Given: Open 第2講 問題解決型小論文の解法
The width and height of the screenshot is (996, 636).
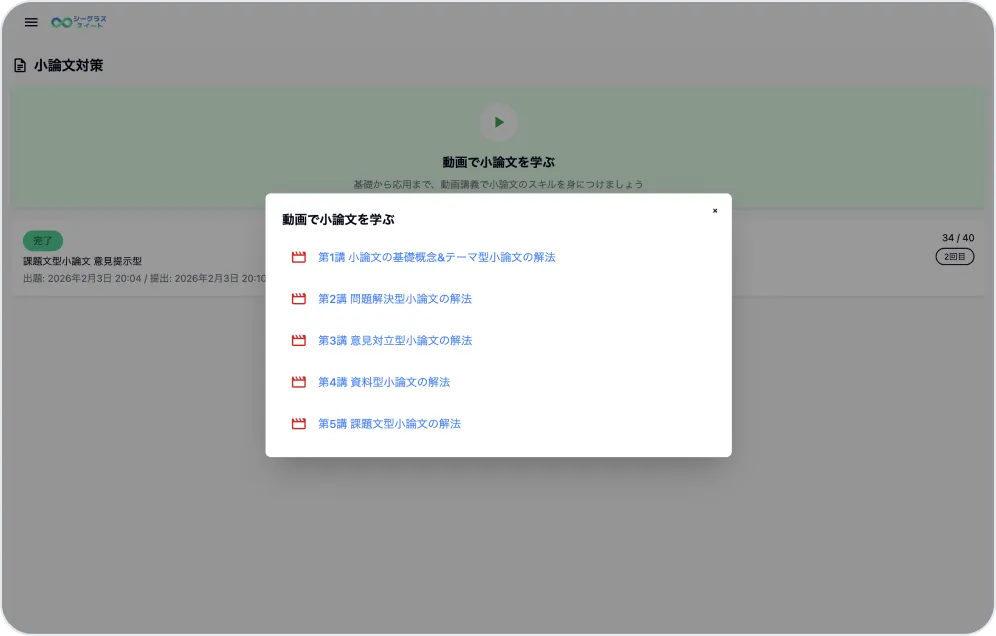Looking at the screenshot, I should (394, 299).
